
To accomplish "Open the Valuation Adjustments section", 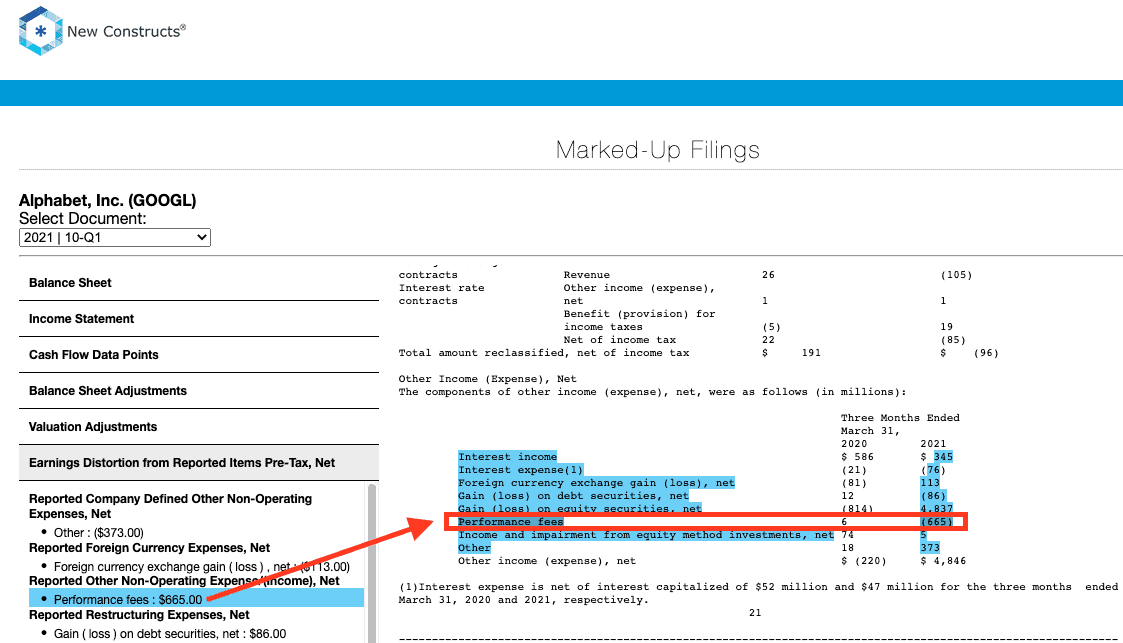I will pos(199,427).
